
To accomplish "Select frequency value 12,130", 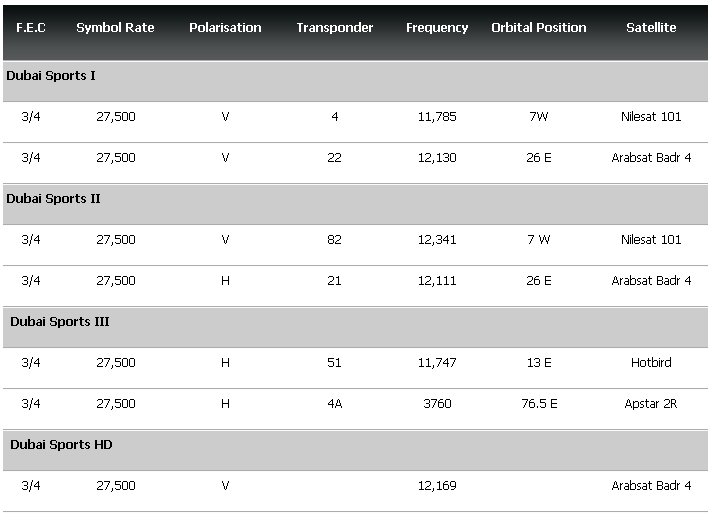I will 437,158.
